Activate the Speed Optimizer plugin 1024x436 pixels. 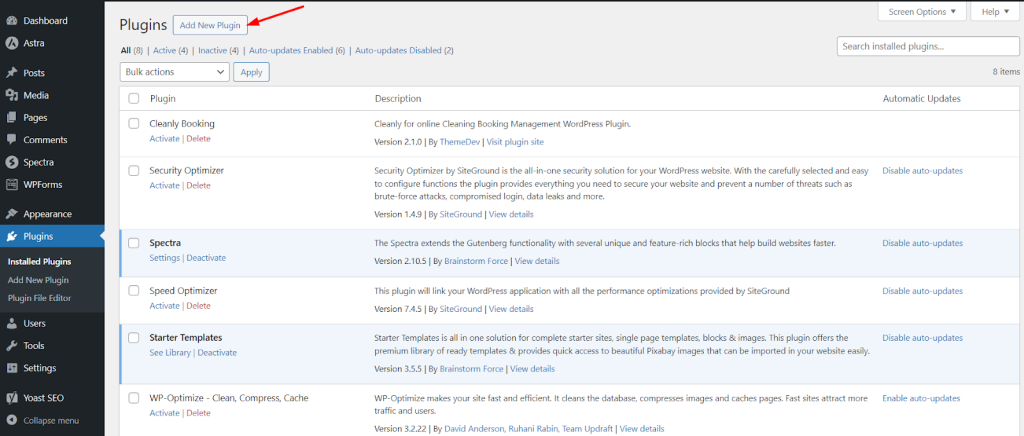(x=165, y=305)
